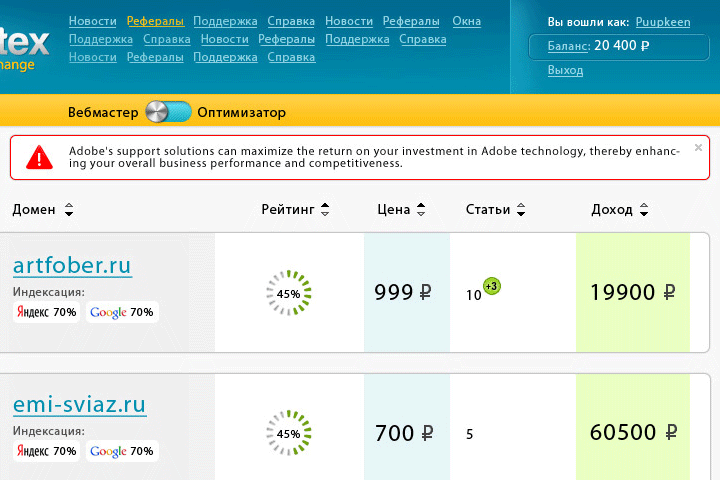This screenshot has height=480, width=720.
Task: Open the emi-sviaz.ru domain link
Action: 79,405
